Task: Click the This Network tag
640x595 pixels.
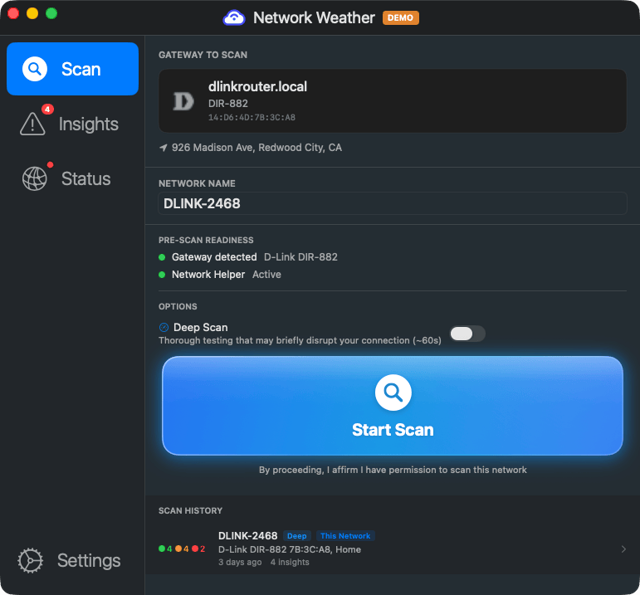Action: point(345,536)
